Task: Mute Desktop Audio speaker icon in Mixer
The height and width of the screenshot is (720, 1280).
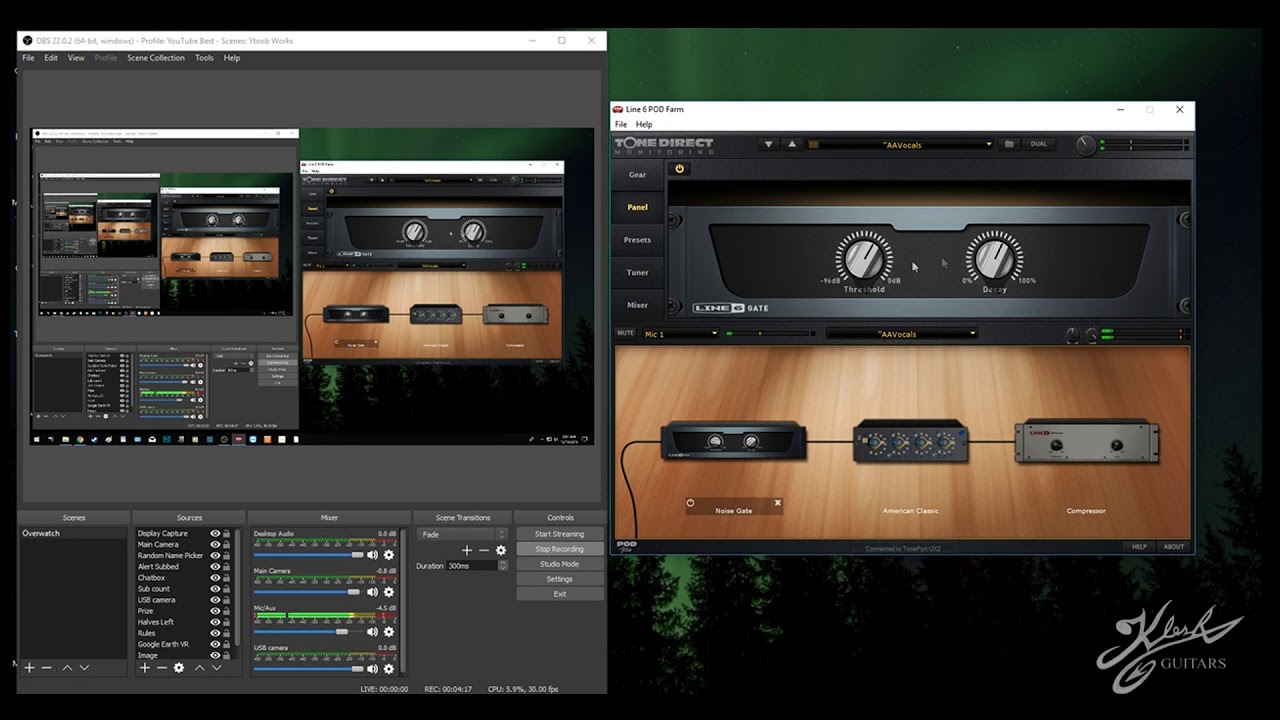Action: coord(373,555)
